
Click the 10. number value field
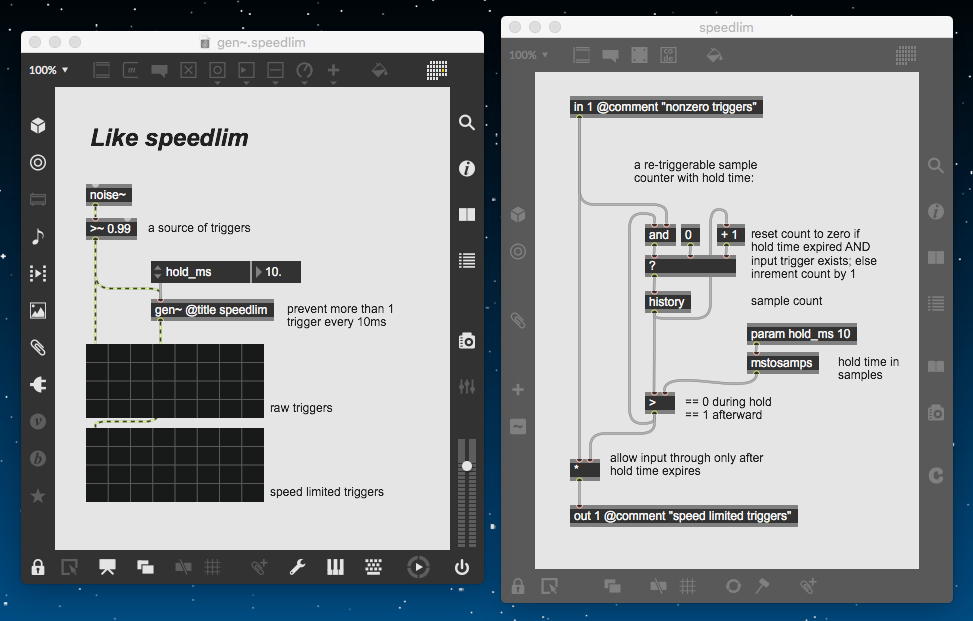click(x=276, y=272)
